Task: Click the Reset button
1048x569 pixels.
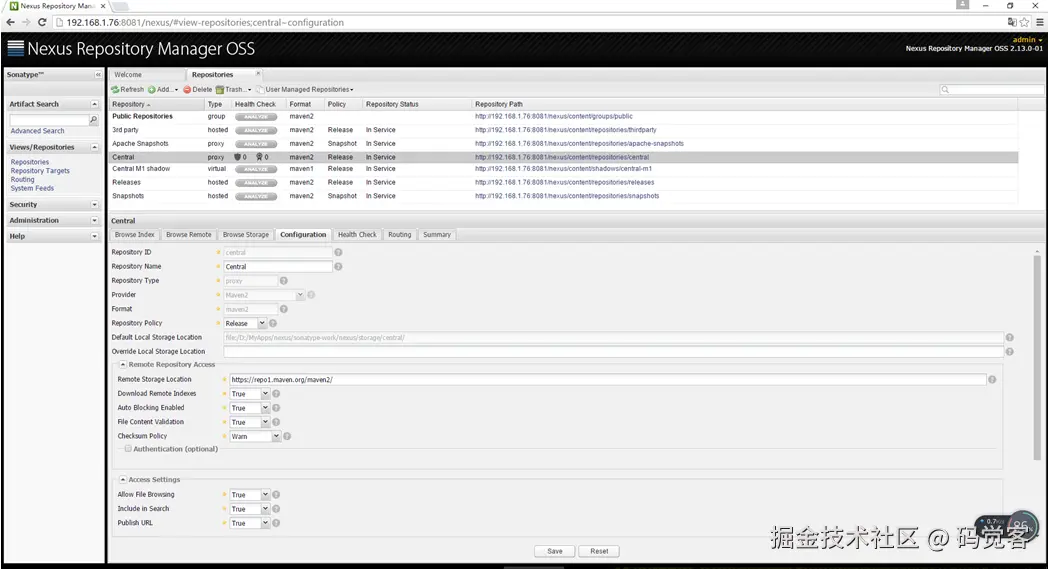Action: [x=599, y=551]
